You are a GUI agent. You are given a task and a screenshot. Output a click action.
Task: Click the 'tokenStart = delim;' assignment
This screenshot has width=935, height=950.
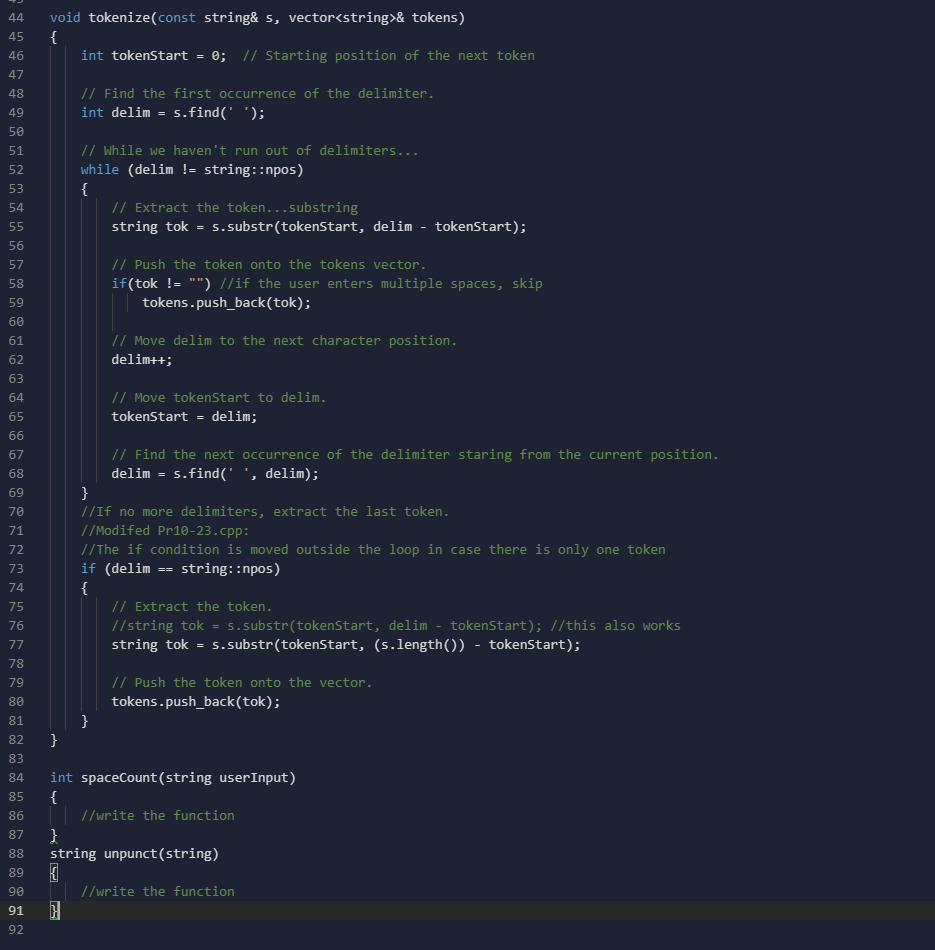pos(184,417)
